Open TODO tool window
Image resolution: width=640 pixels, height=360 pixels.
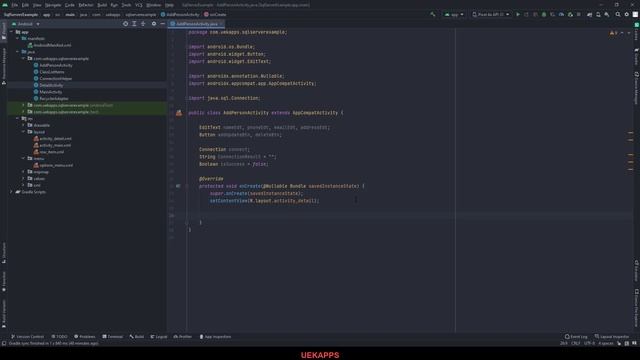coord(60,337)
